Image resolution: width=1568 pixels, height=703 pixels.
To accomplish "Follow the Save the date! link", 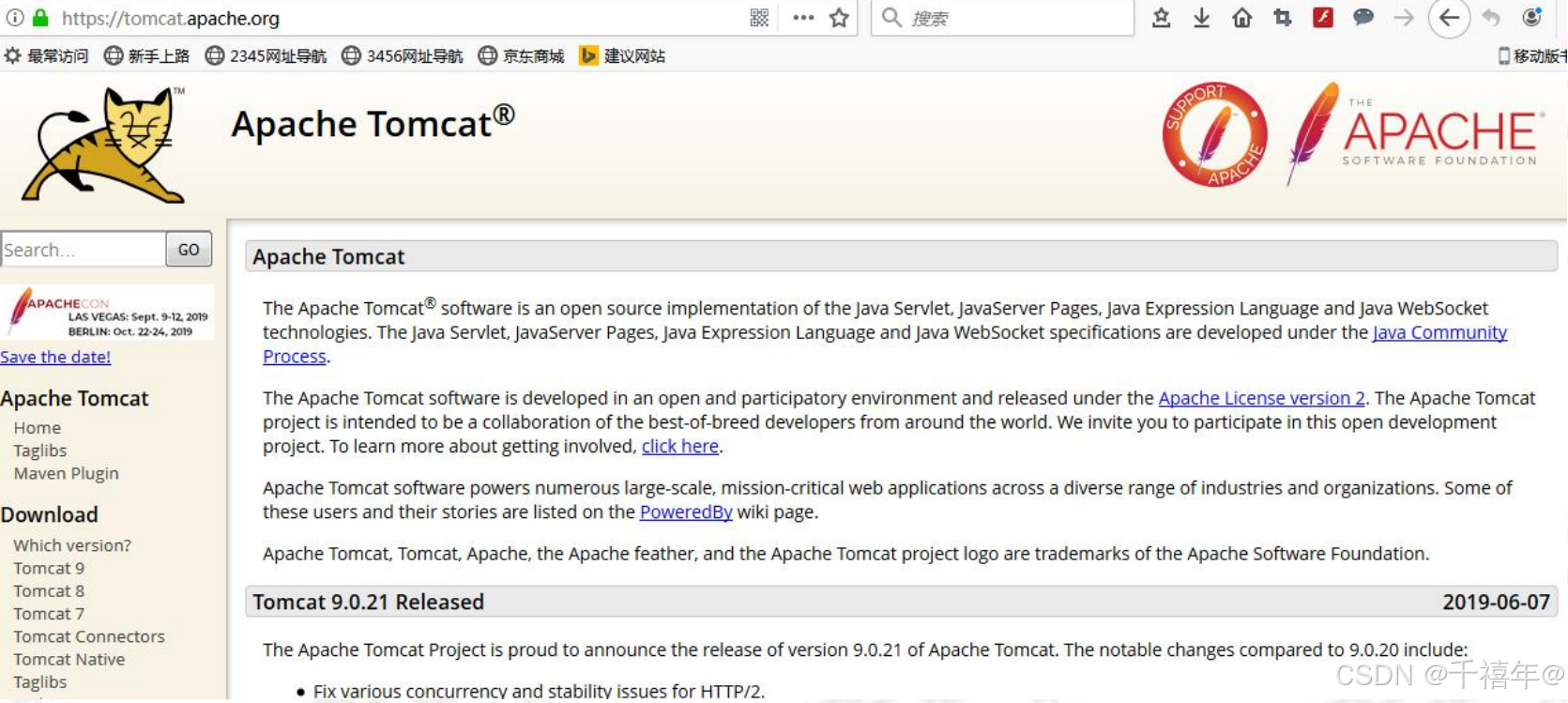I will click(x=55, y=357).
